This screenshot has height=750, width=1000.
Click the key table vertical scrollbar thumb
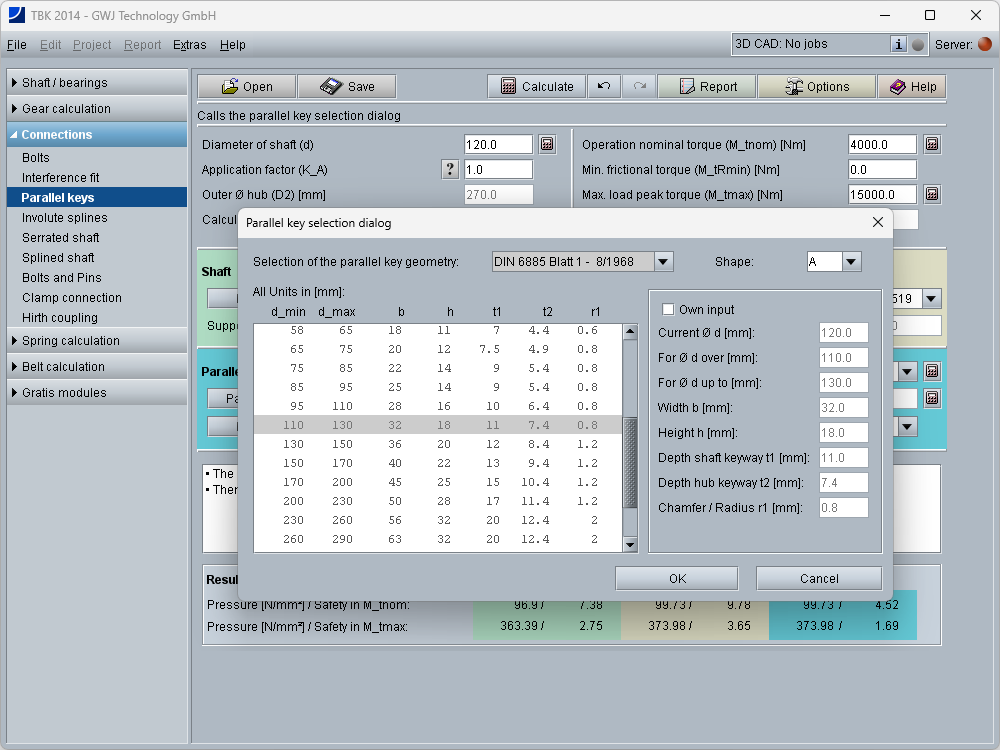tap(630, 462)
